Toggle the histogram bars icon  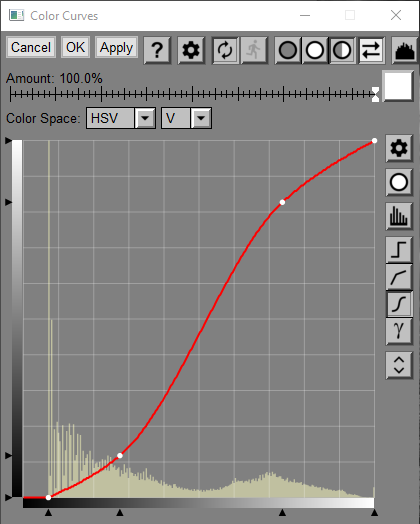click(399, 216)
